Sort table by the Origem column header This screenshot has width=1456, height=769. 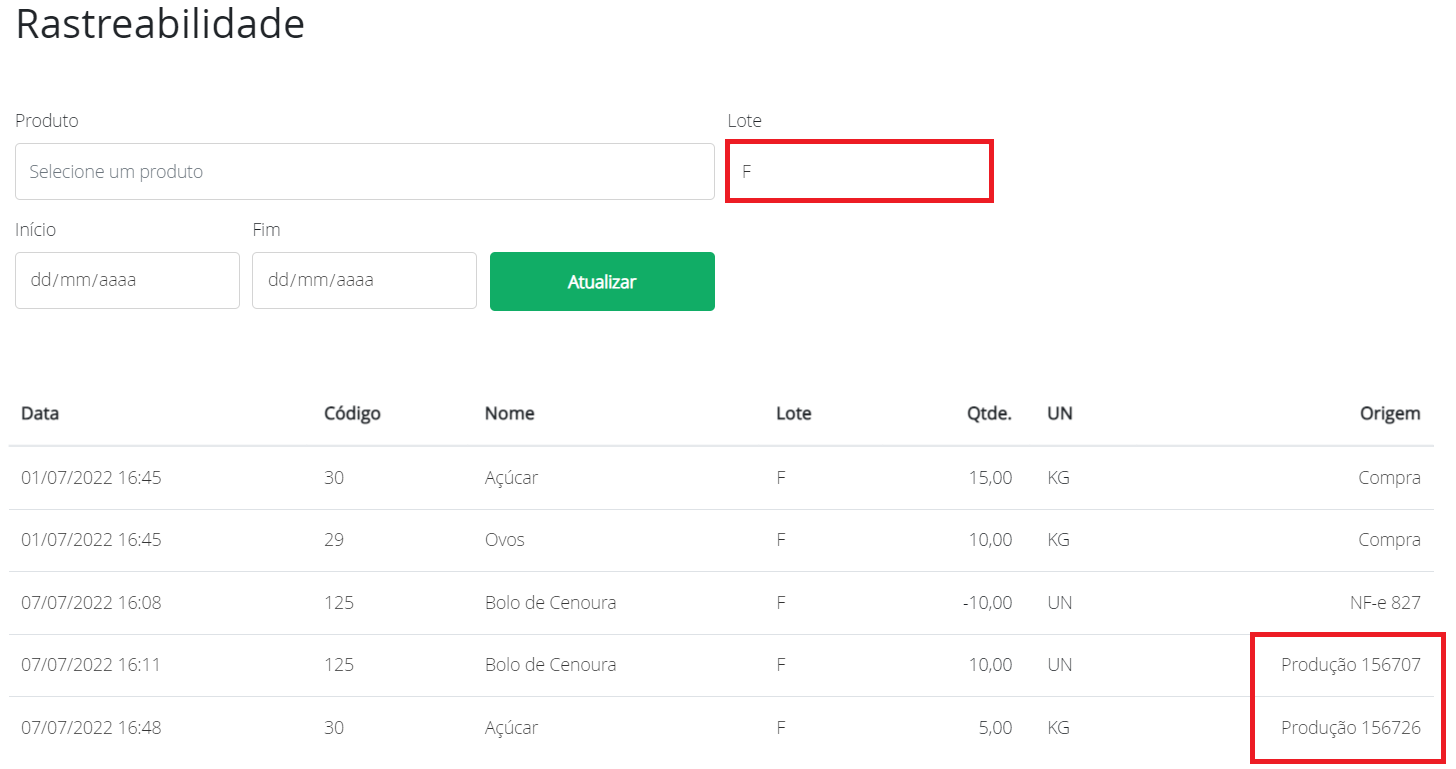(1390, 413)
